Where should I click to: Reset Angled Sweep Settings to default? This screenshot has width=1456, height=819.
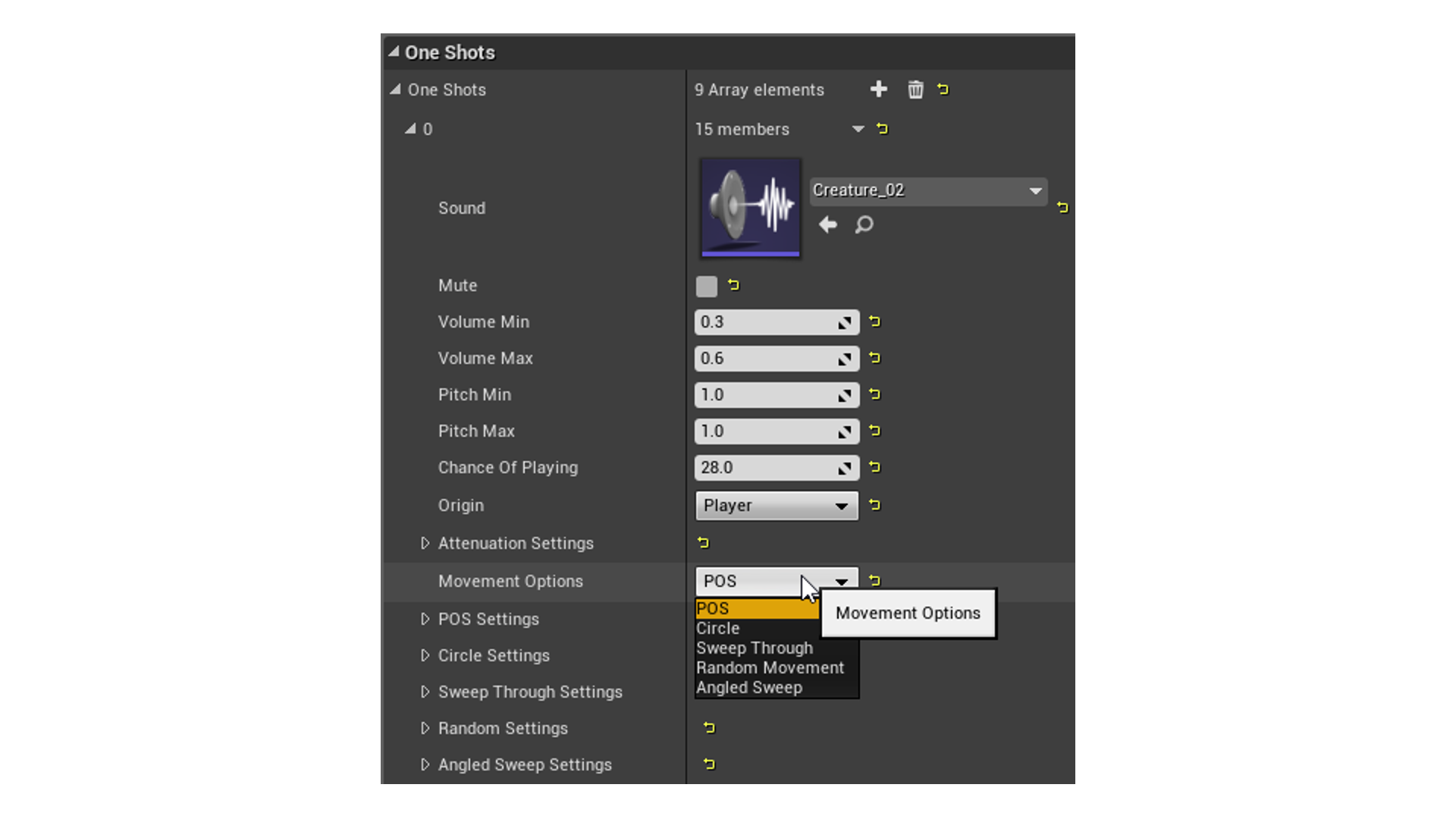(709, 764)
